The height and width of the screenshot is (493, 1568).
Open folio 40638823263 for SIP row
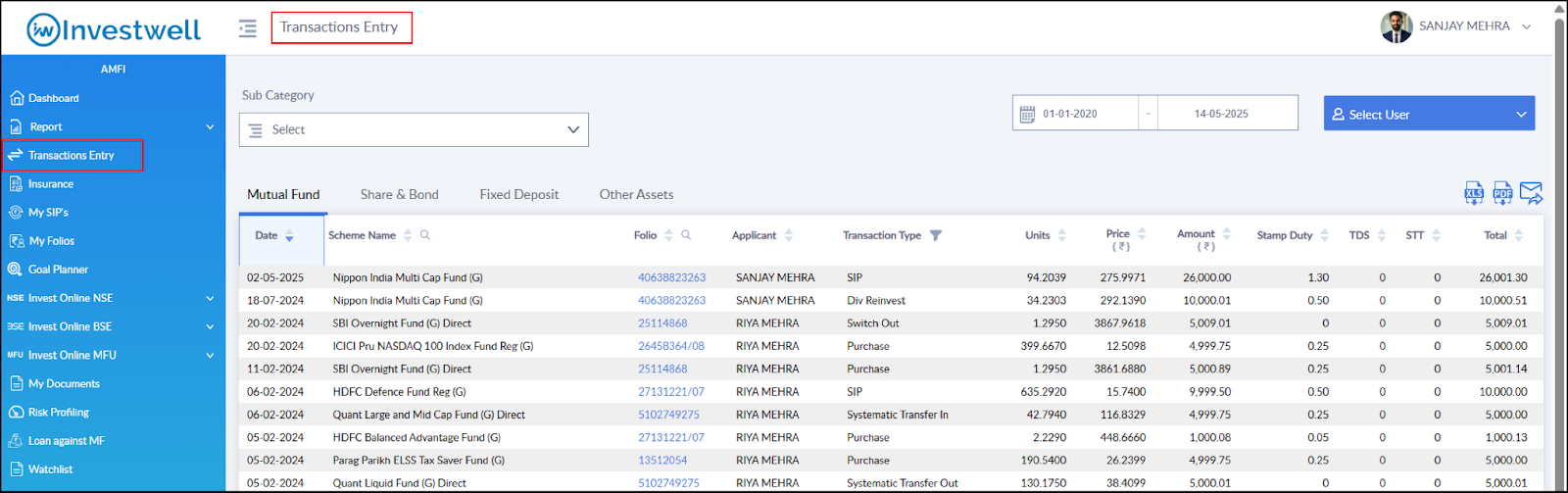click(x=671, y=277)
